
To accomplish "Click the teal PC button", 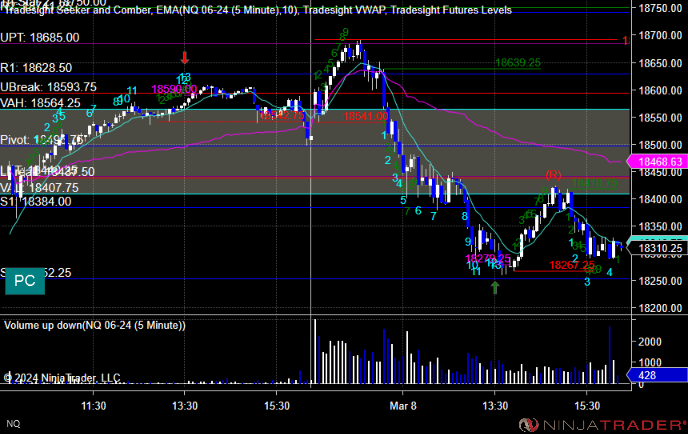I will [x=25, y=280].
